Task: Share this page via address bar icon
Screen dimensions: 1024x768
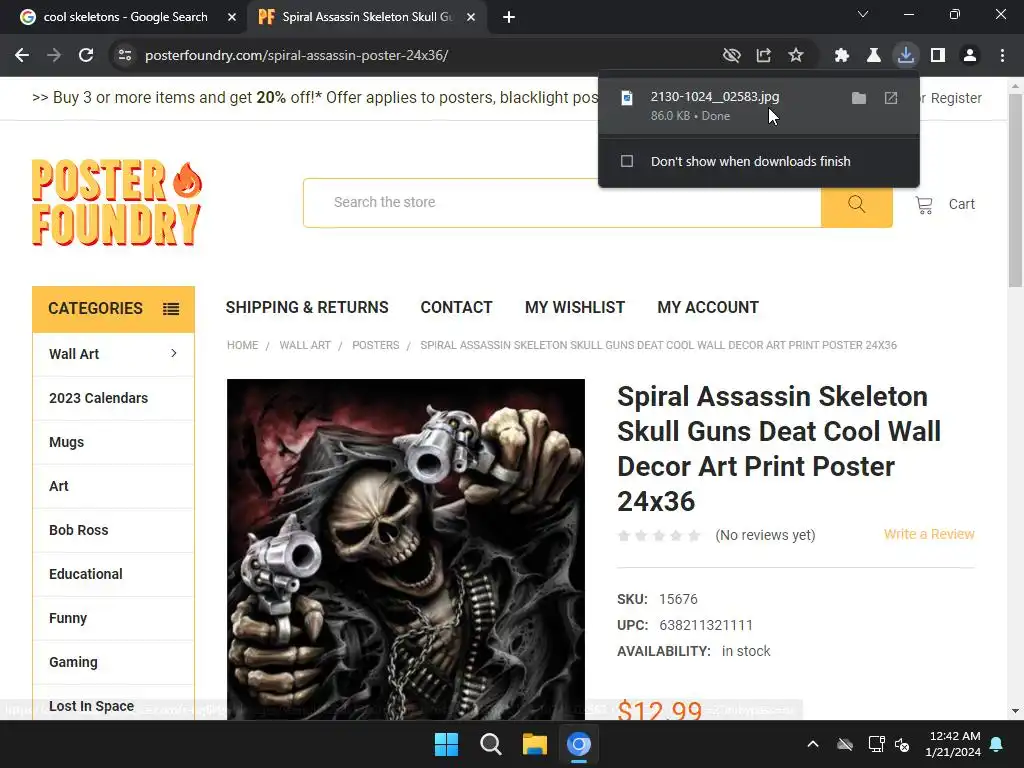Action: click(x=763, y=56)
